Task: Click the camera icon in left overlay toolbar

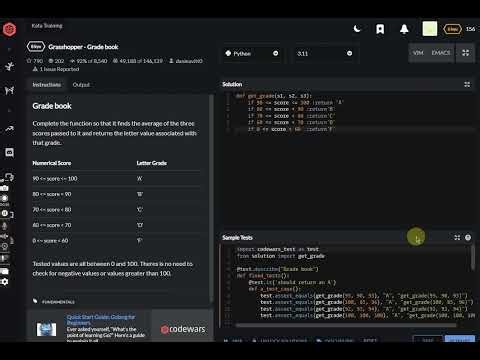Action: [4, 188]
